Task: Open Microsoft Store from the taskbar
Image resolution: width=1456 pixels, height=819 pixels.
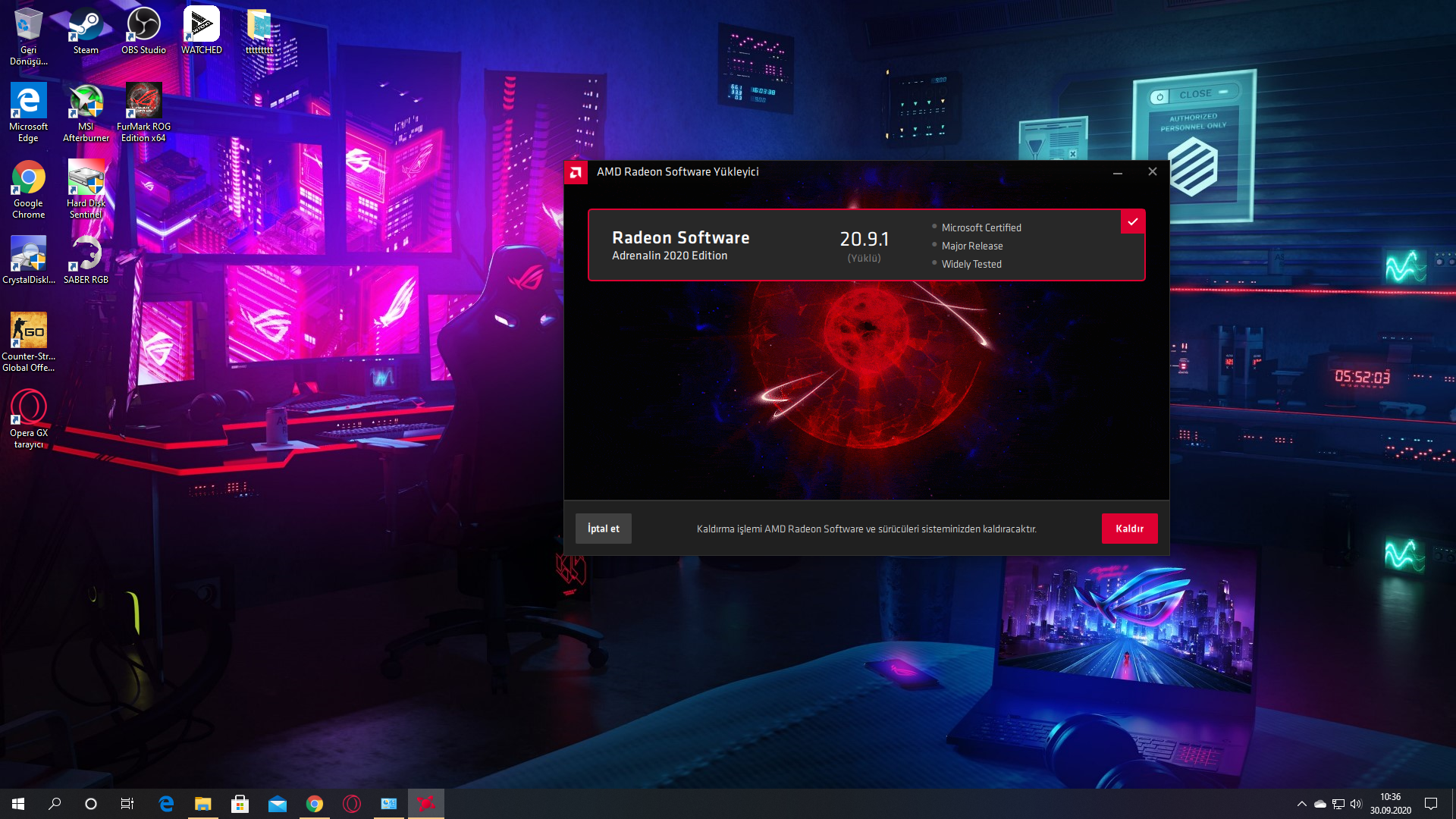Action: [240, 804]
